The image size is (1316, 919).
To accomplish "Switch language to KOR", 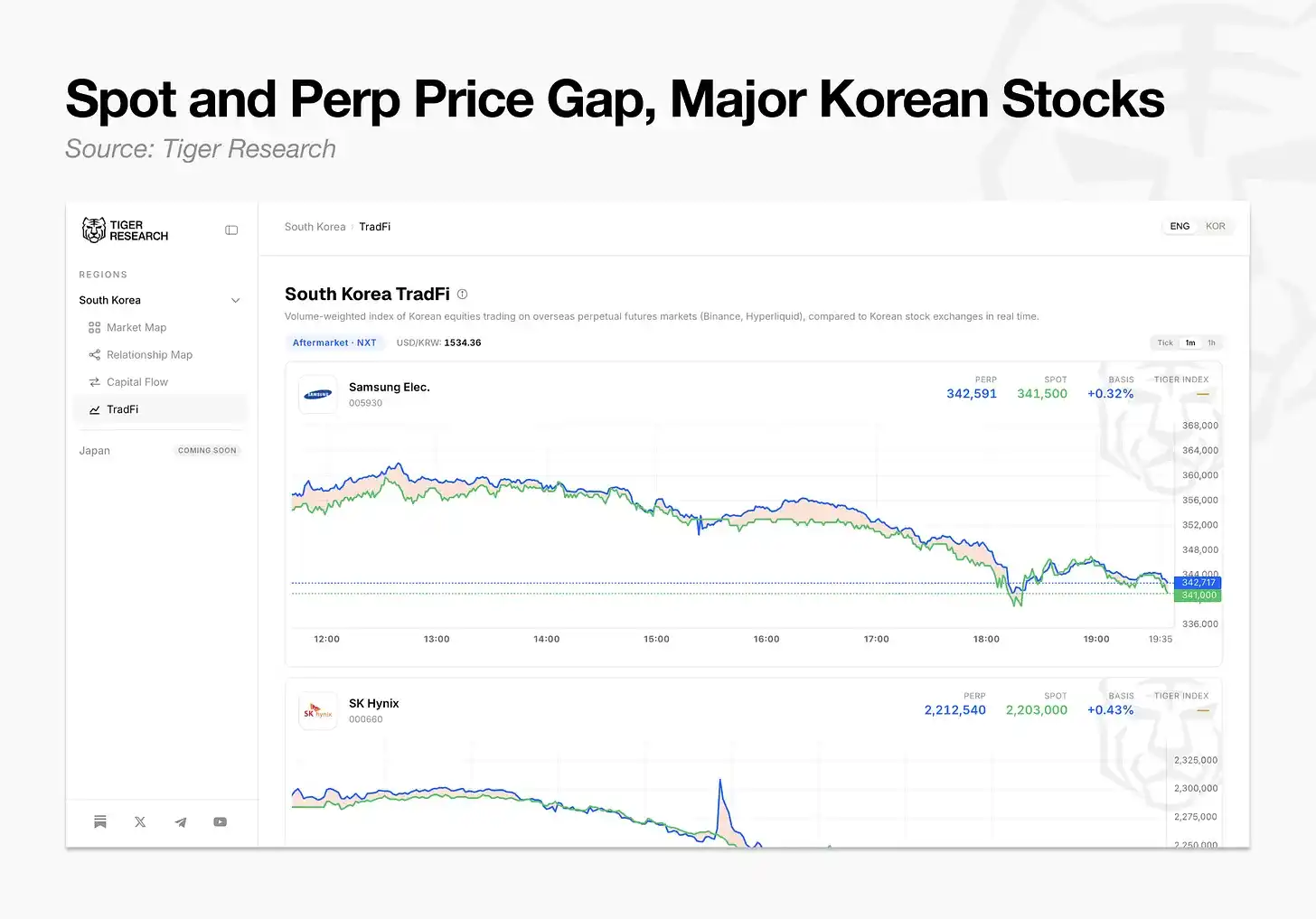I will (x=1216, y=227).
